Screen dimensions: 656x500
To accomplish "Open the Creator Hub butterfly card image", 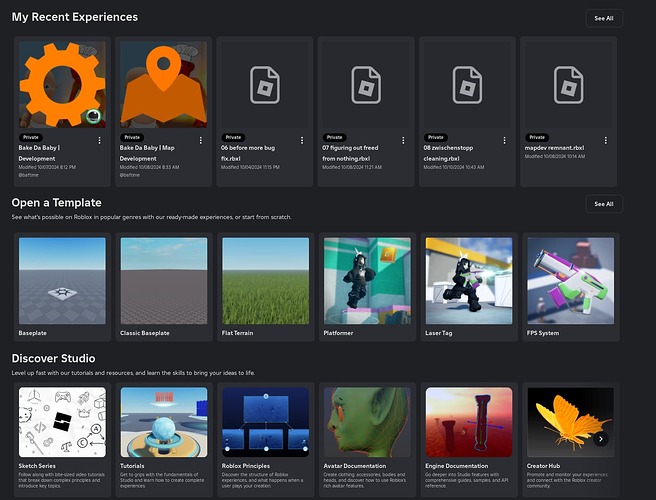I will tap(571, 422).
